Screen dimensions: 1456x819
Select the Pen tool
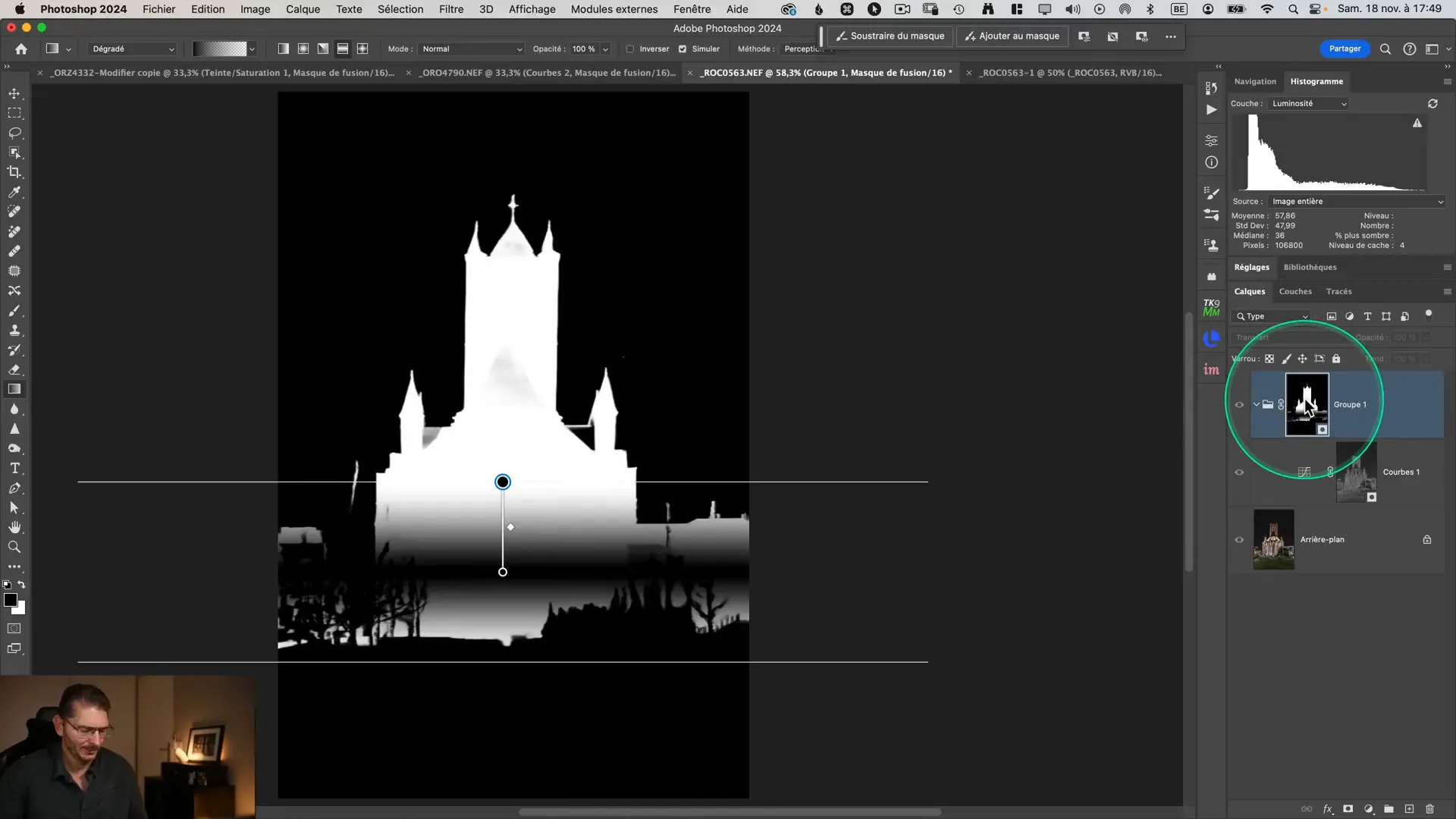point(14,488)
